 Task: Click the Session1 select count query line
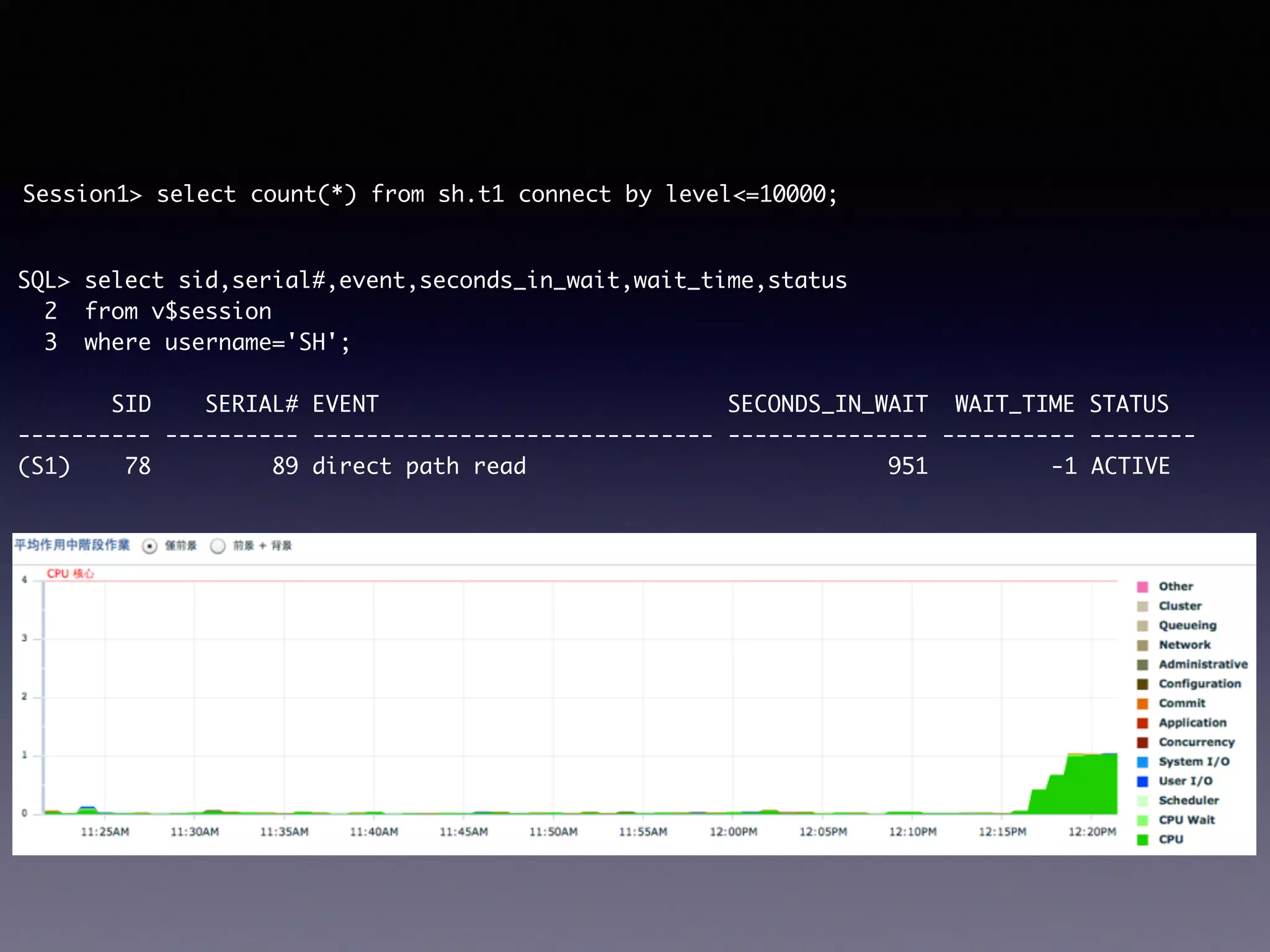(x=430, y=195)
